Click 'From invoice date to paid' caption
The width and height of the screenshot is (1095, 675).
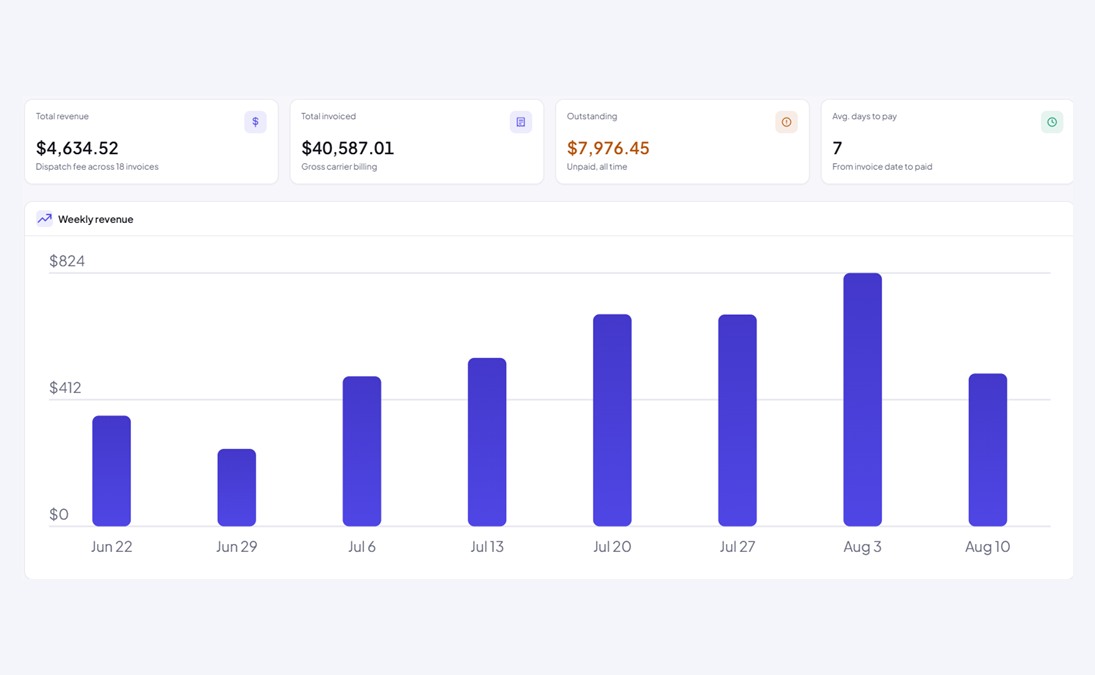tap(882, 167)
